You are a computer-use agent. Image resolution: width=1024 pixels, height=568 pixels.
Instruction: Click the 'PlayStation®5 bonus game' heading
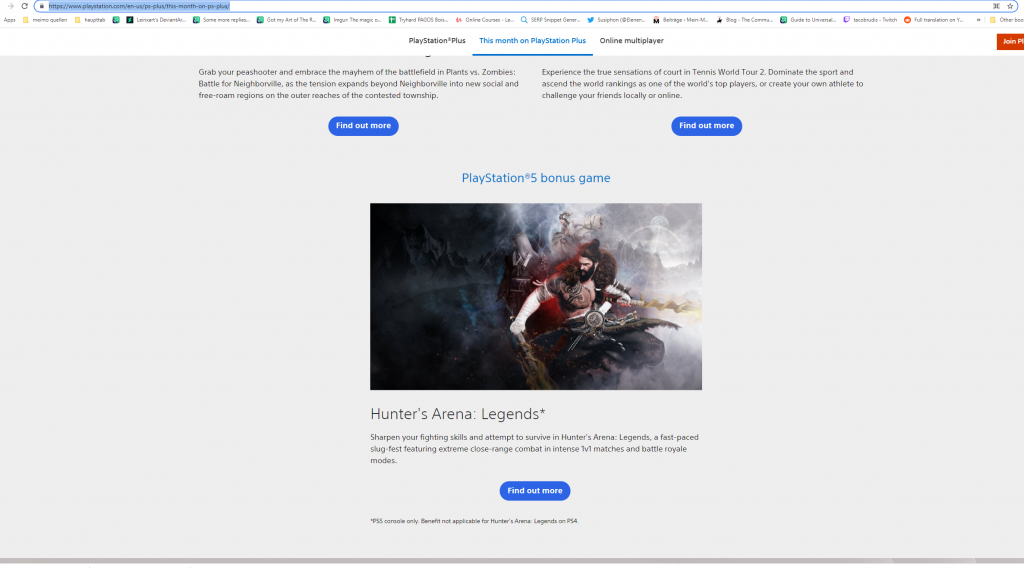536,178
